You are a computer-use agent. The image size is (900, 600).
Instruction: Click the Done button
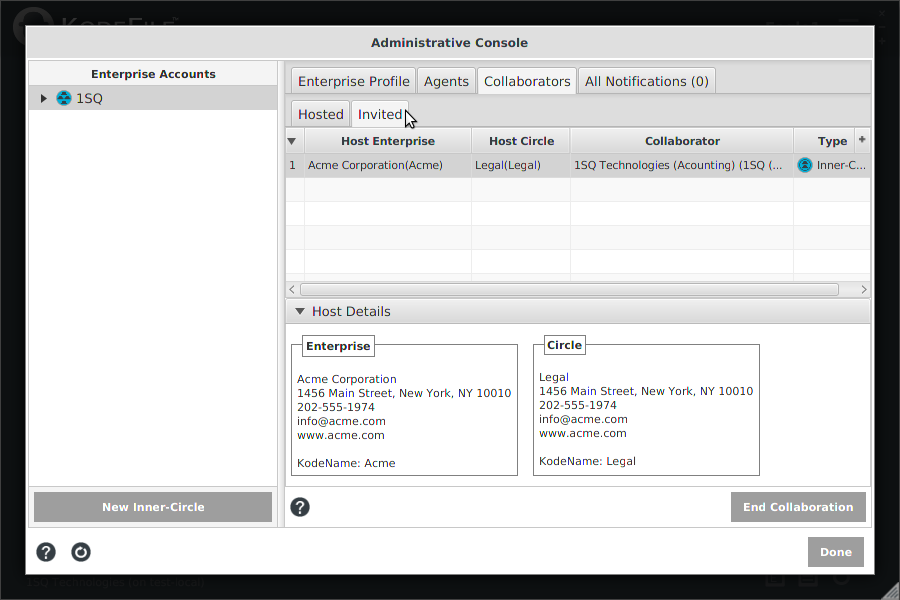coord(836,552)
